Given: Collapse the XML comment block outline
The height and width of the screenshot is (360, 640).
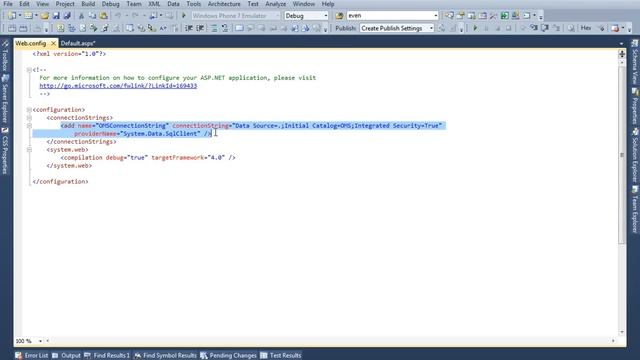Looking at the screenshot, I should point(29,70).
